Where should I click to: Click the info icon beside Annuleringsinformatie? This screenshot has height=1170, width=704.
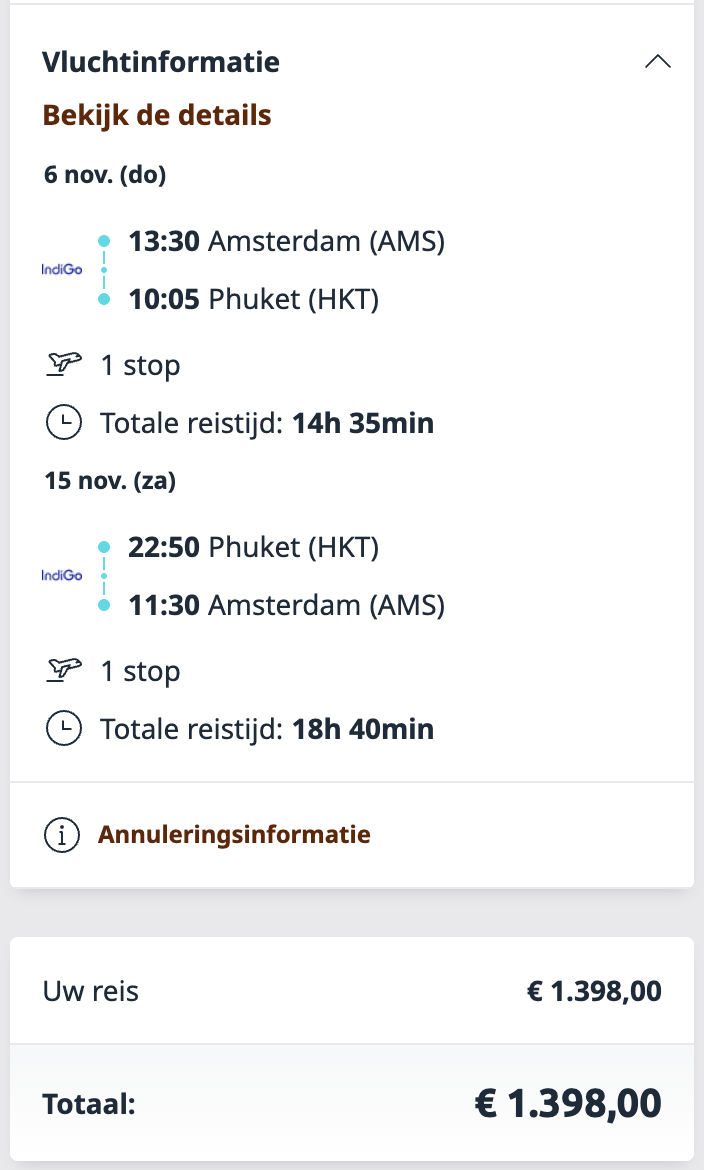[x=62, y=834]
